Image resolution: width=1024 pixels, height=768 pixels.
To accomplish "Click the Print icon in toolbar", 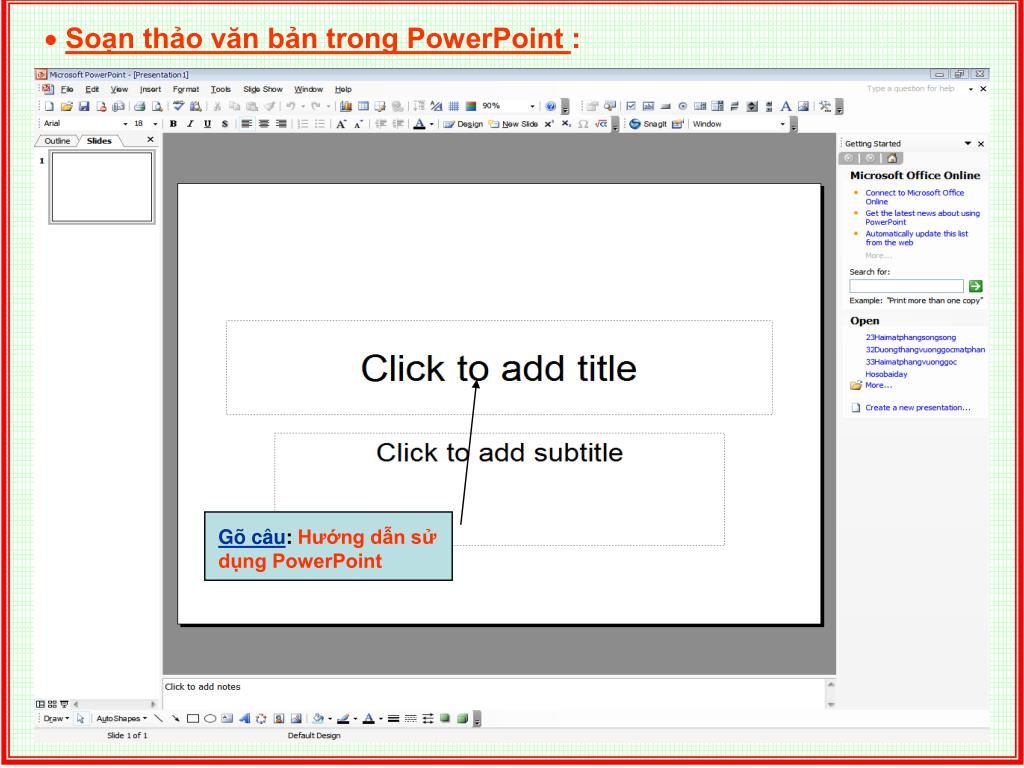I will [140, 106].
